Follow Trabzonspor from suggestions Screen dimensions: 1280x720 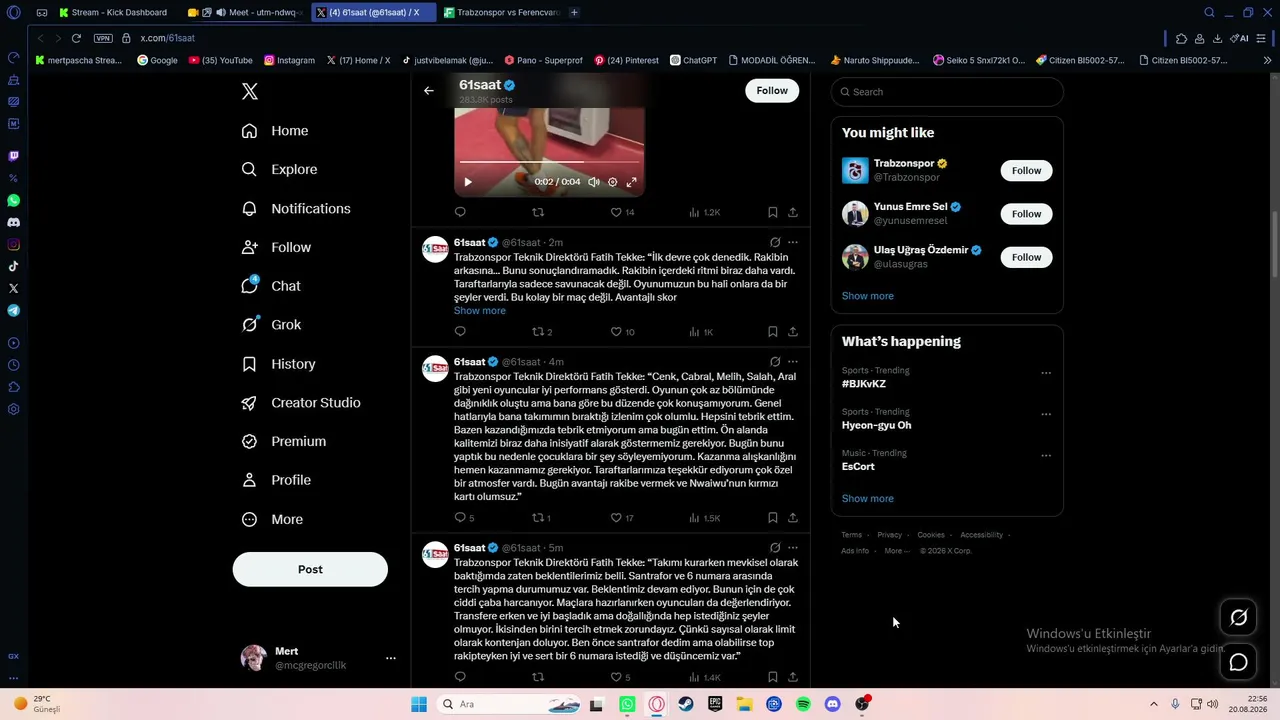click(x=1026, y=171)
